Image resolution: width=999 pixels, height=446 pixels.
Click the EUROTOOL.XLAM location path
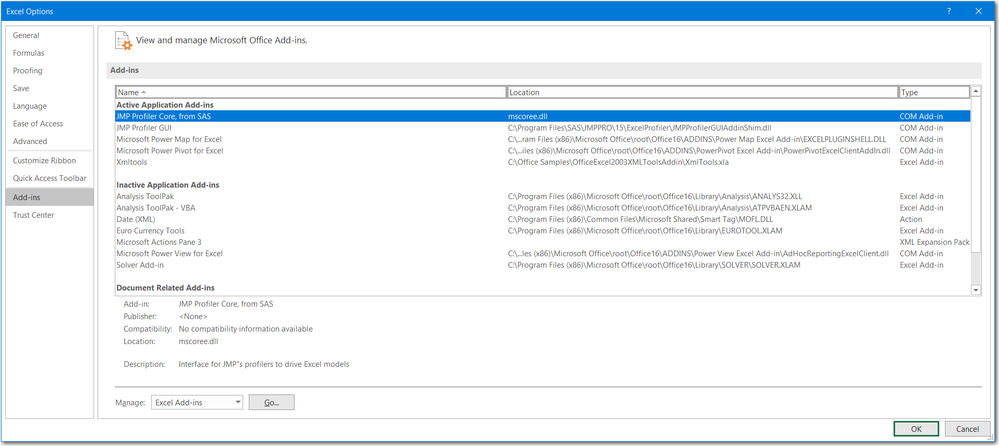pos(645,231)
